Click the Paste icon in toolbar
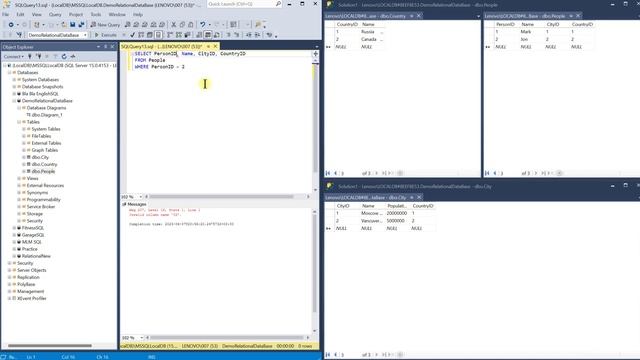 [x=191, y=25]
